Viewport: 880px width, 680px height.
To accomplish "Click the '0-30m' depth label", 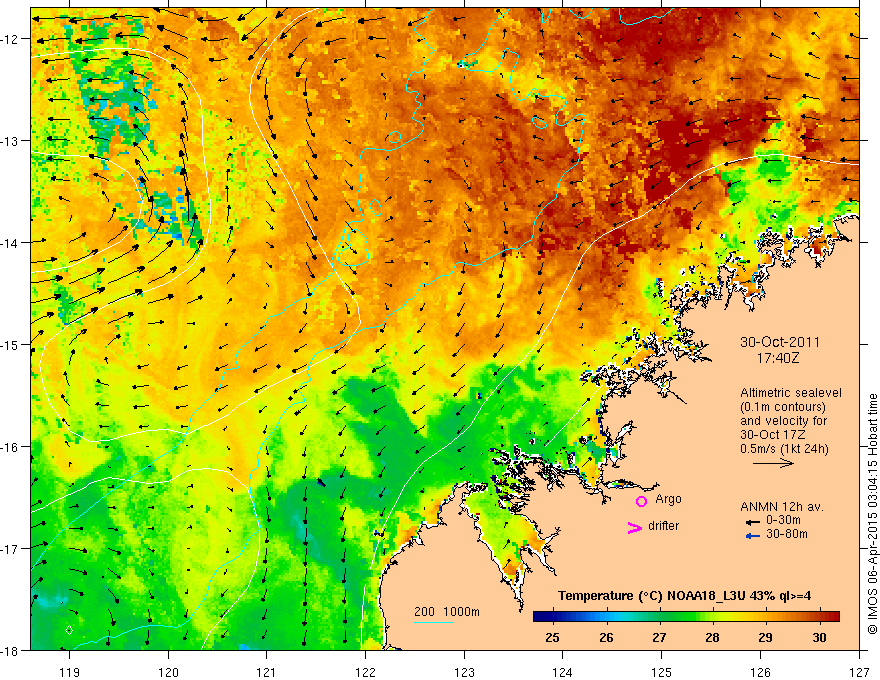I will click(x=783, y=520).
